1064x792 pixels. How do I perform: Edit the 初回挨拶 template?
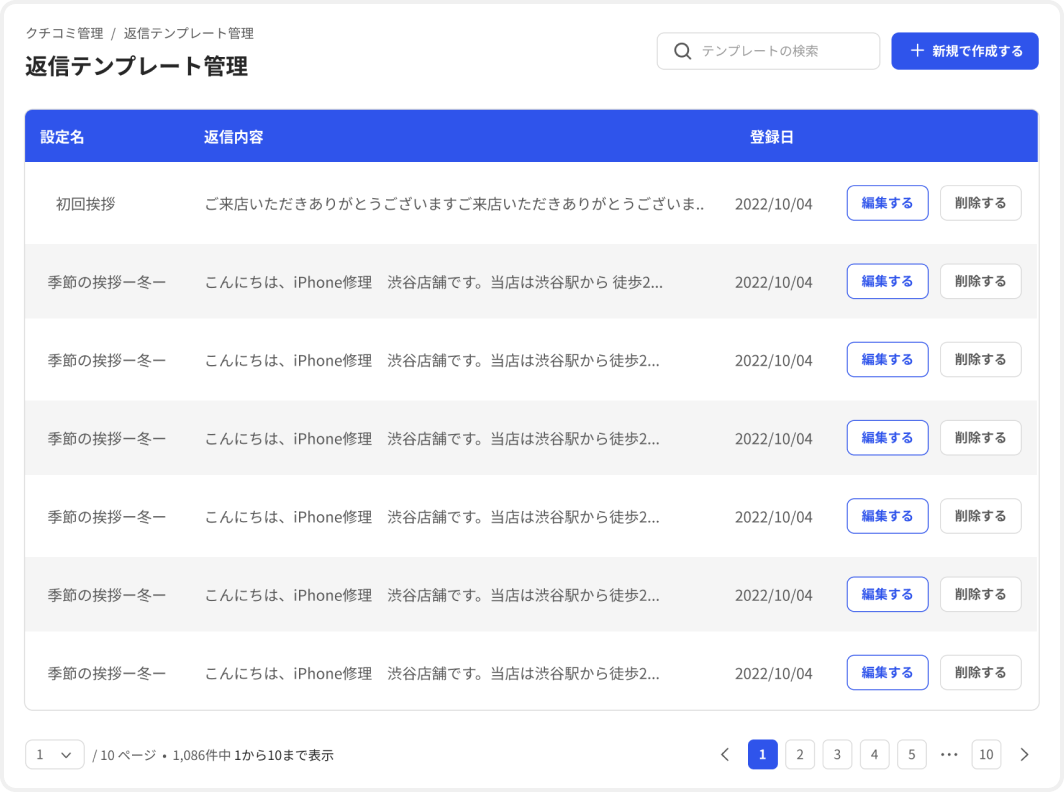pyautogui.click(x=887, y=203)
